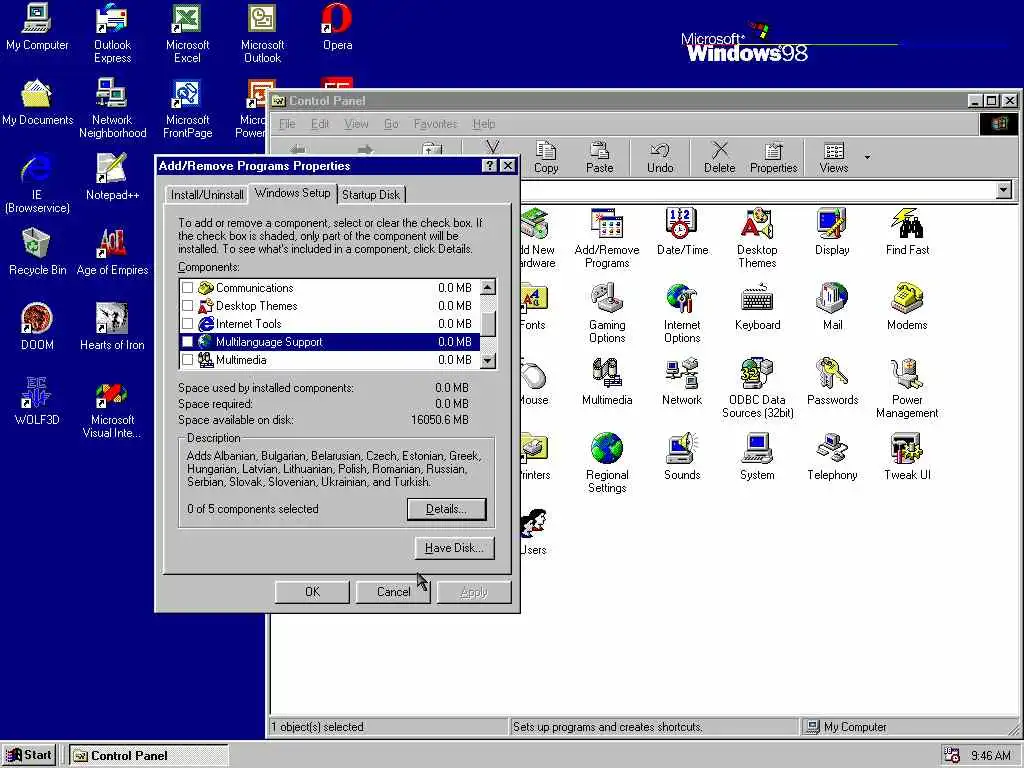The height and width of the screenshot is (768, 1024).
Task: Select the Windows Setup tab
Action: click(x=293, y=193)
